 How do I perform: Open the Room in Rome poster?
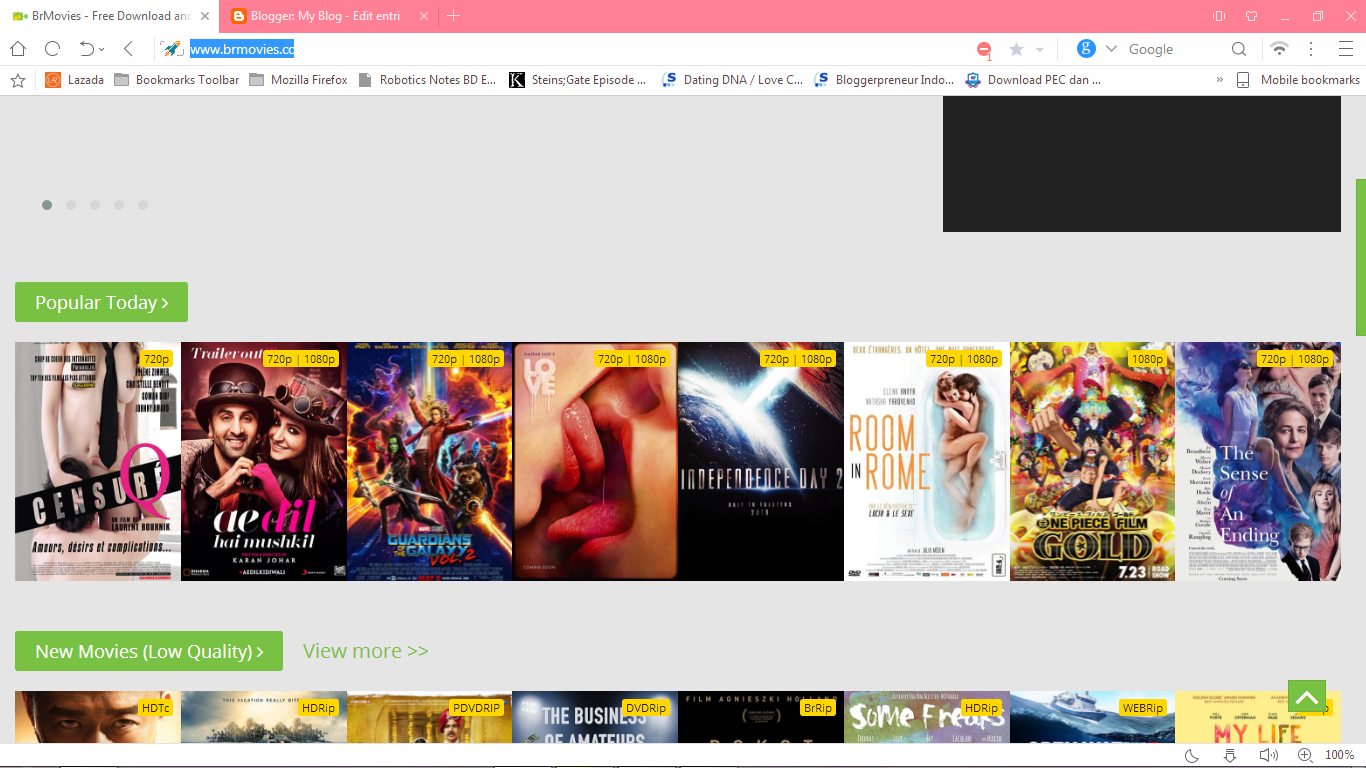pyautogui.click(x=927, y=461)
